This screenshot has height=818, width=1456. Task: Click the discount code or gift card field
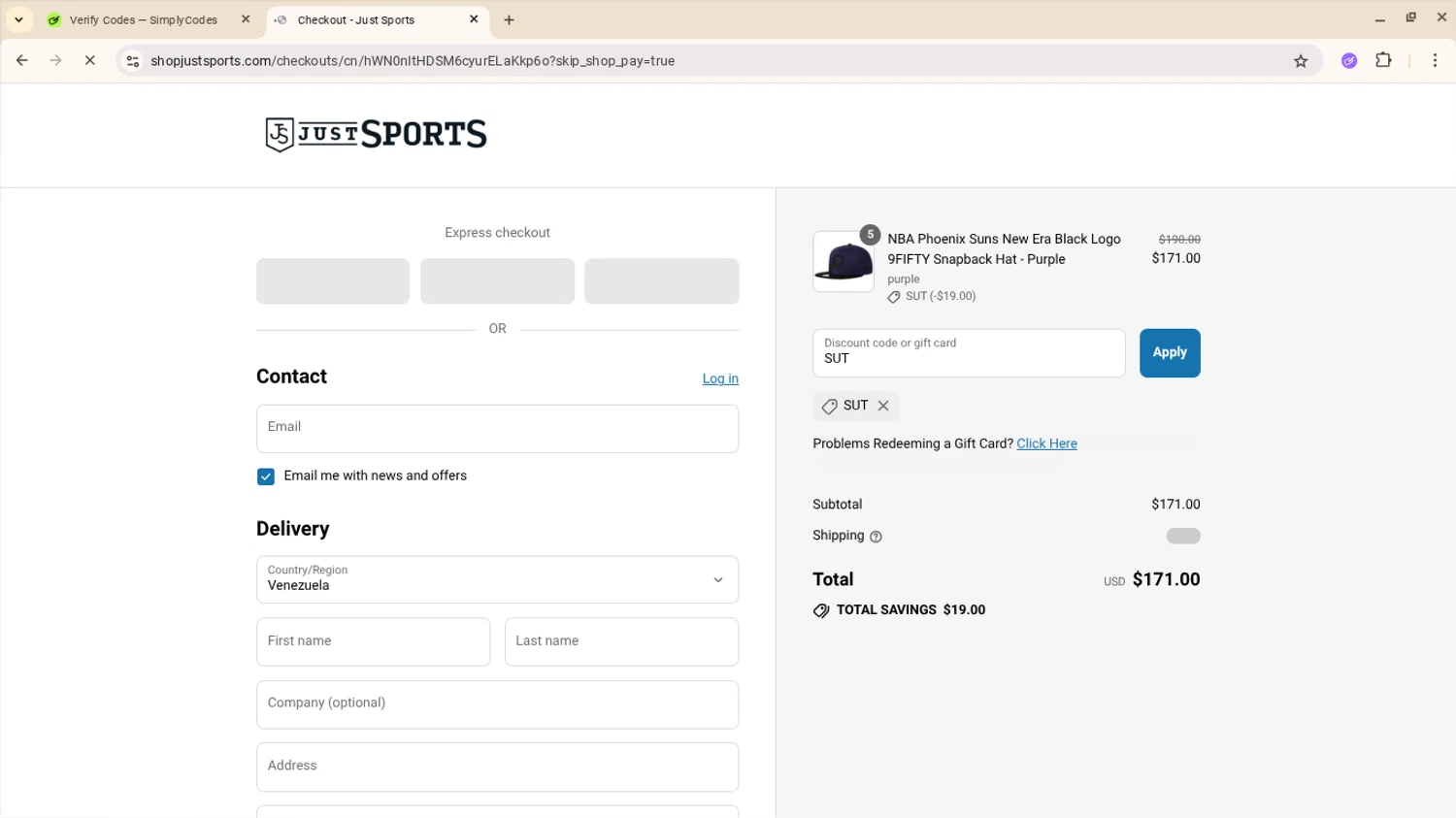tap(969, 353)
